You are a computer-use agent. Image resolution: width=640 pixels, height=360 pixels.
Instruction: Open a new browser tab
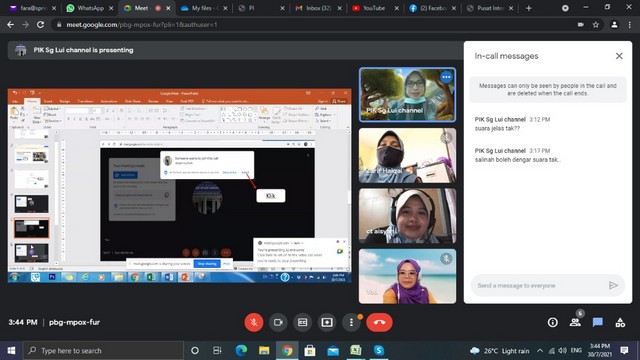click(x=529, y=8)
